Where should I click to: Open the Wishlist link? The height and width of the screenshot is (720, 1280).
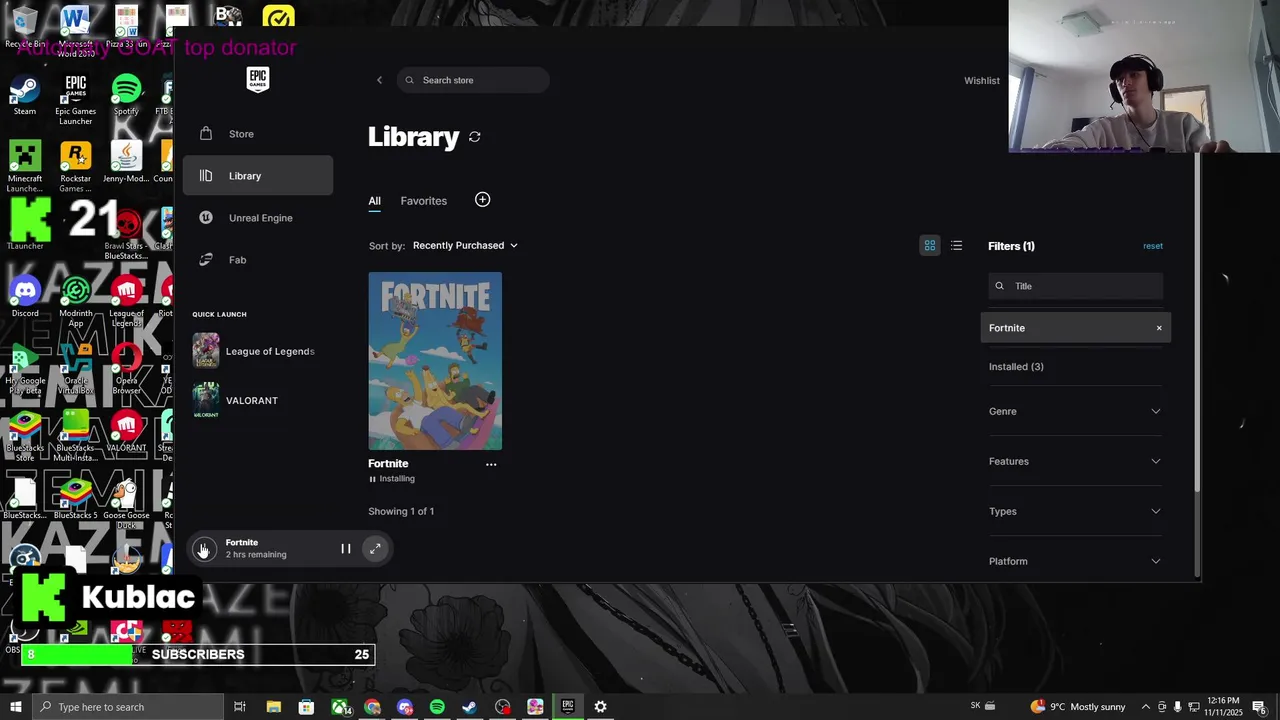[x=982, y=80]
